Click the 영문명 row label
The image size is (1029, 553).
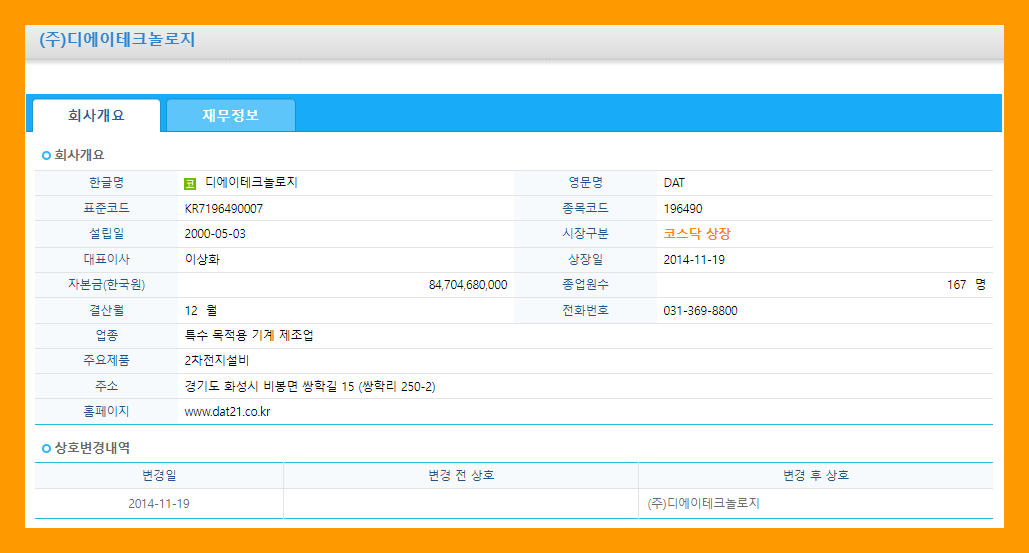pos(585,182)
